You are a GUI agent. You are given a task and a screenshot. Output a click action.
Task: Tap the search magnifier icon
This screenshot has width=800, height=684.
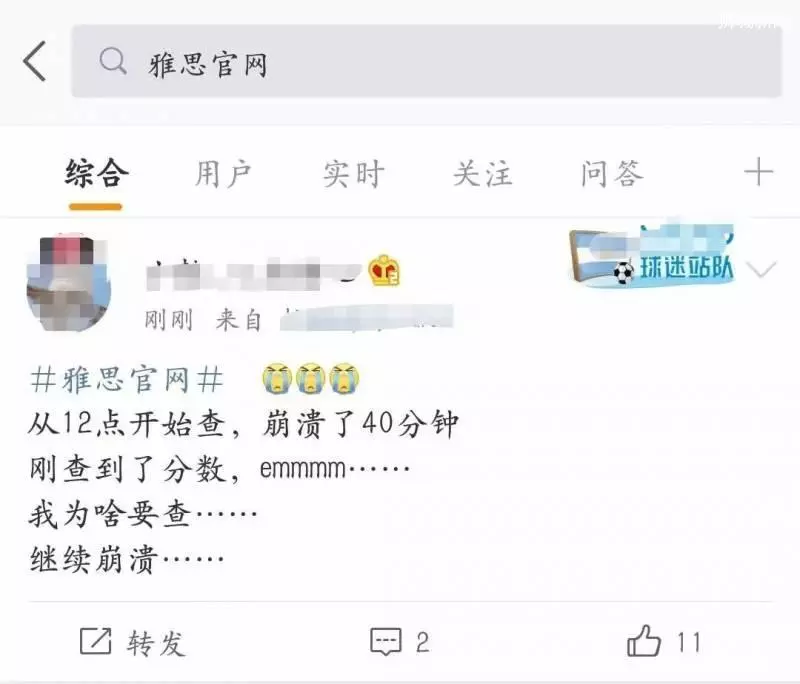(113, 61)
